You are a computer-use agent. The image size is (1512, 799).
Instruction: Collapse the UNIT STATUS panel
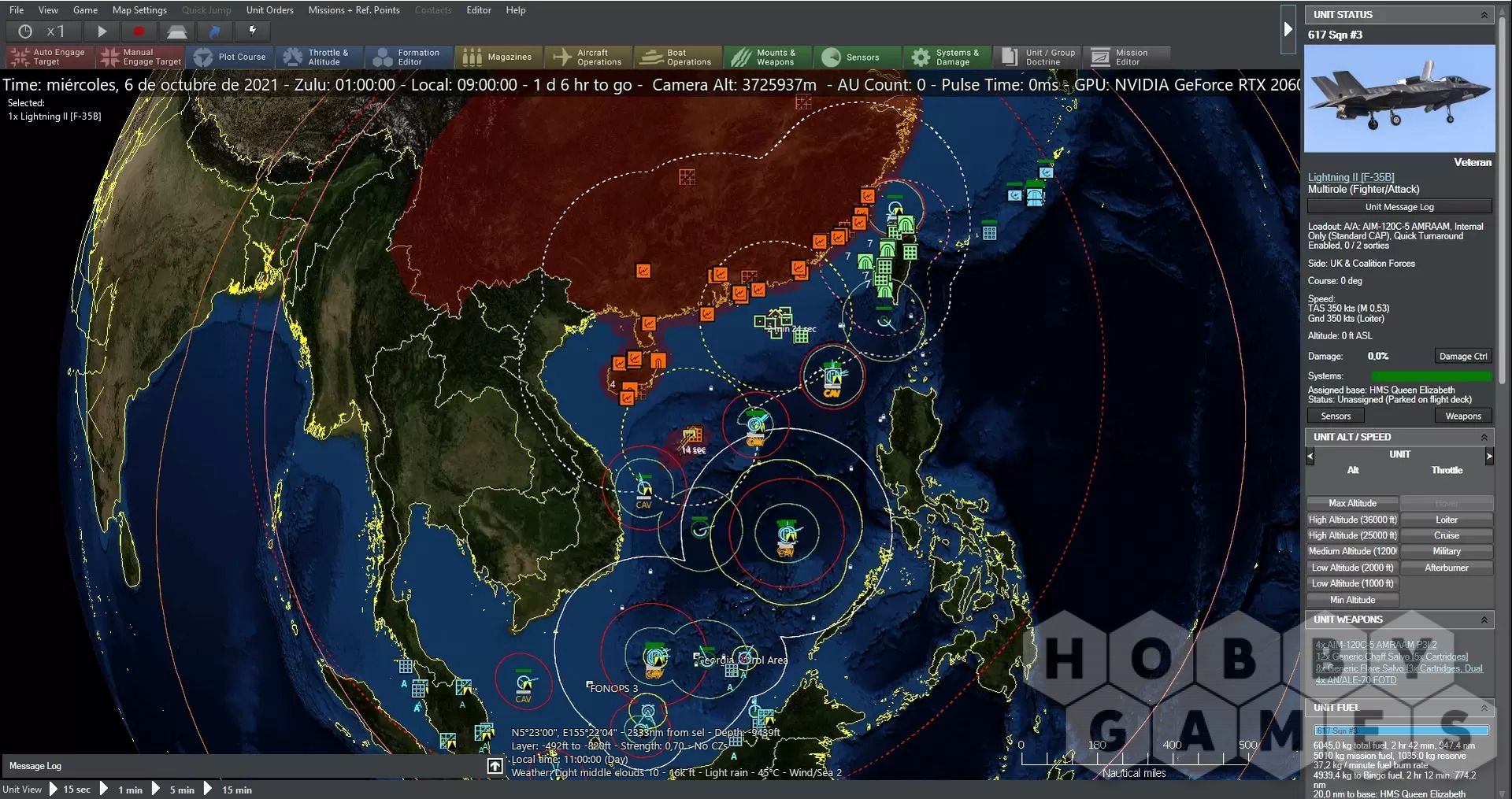click(x=1484, y=15)
